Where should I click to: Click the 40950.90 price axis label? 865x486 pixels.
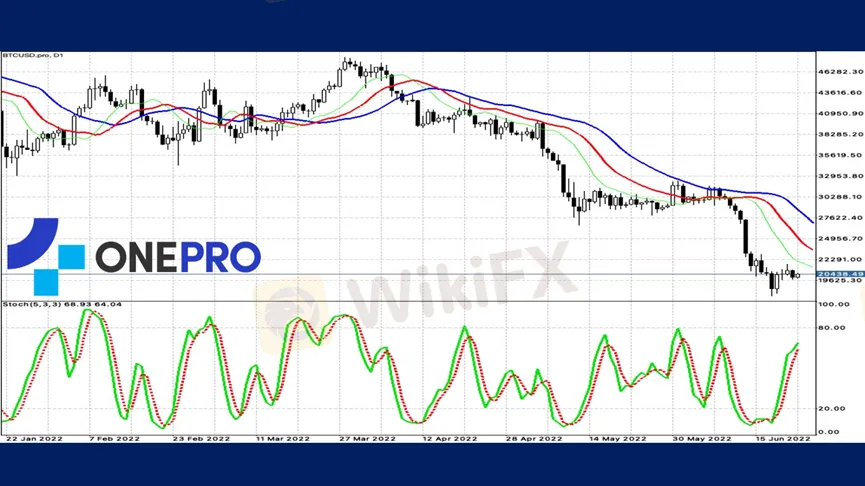point(838,113)
